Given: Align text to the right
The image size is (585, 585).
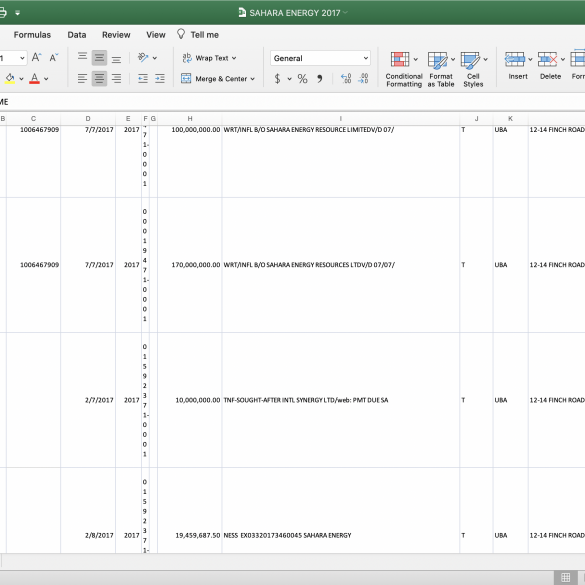Looking at the screenshot, I should 116,78.
